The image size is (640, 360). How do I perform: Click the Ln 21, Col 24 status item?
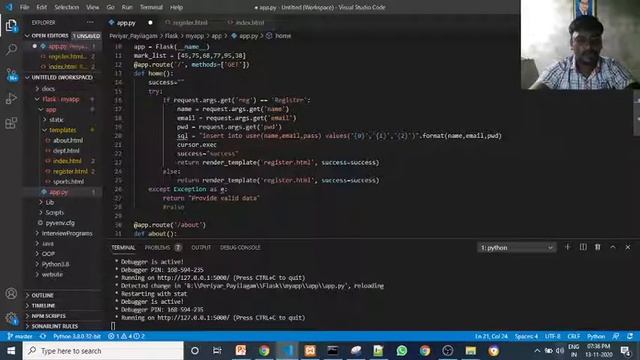[491, 336]
